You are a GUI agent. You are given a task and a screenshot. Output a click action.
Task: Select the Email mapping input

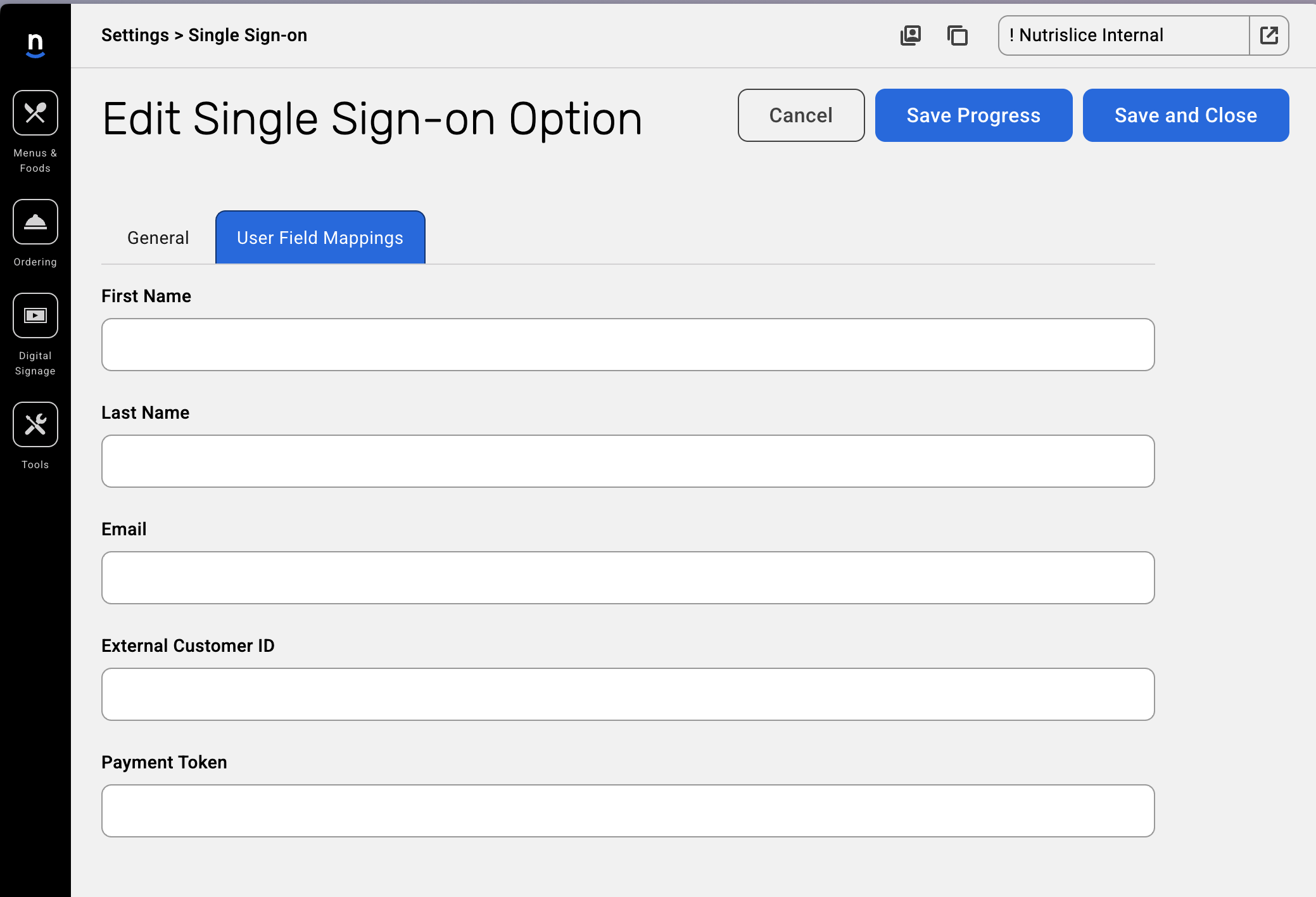pos(628,578)
